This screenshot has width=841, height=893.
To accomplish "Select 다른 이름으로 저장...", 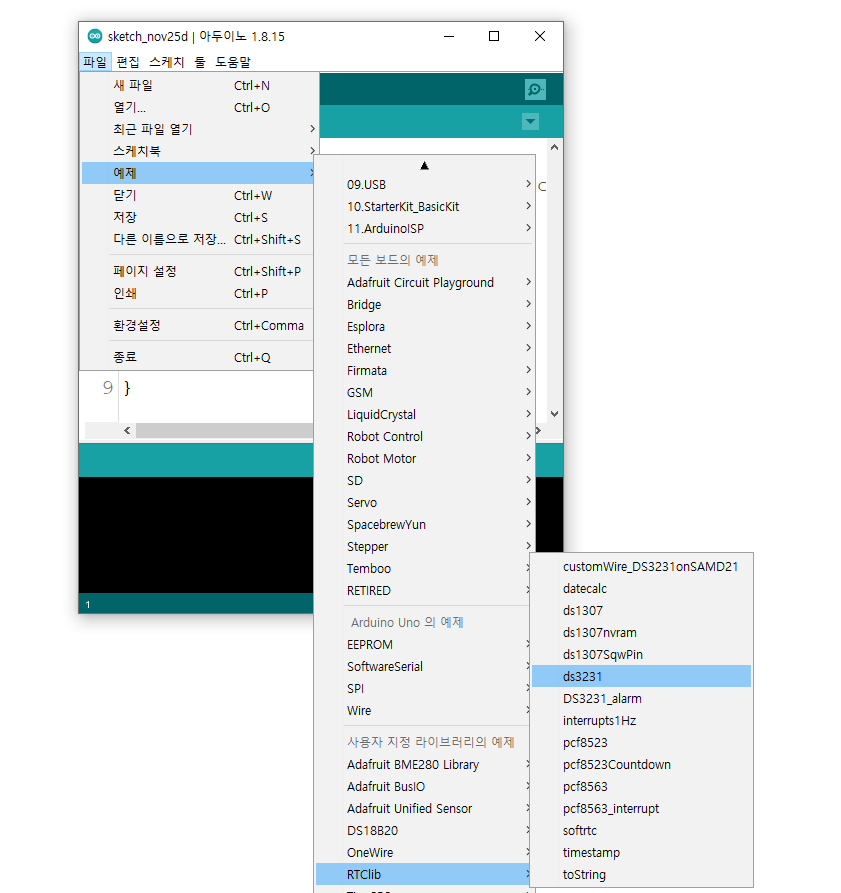I will pyautogui.click(x=198, y=239).
